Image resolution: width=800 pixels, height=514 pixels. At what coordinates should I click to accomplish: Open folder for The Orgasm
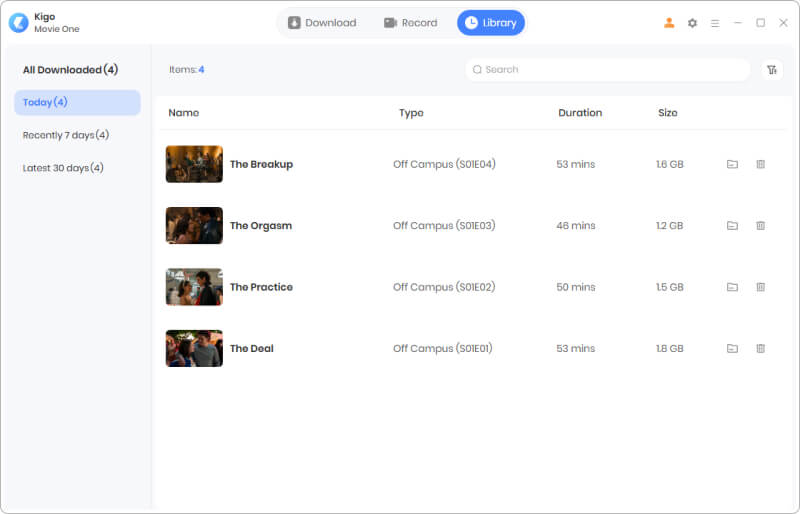point(732,226)
